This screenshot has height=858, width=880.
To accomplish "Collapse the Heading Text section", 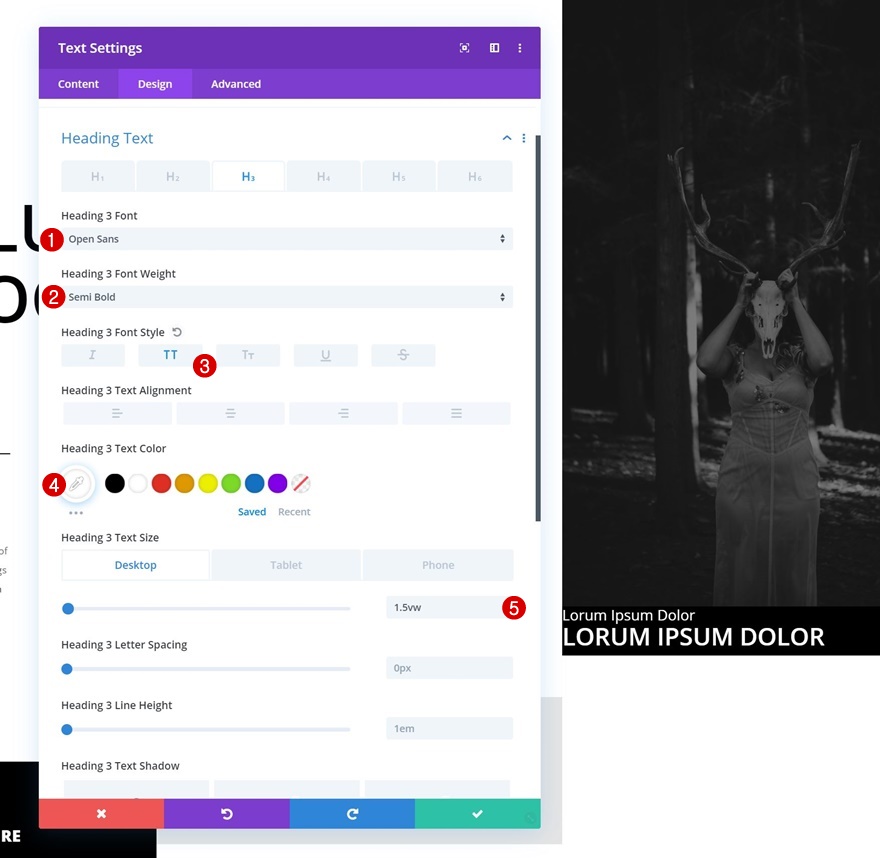I will (x=507, y=138).
